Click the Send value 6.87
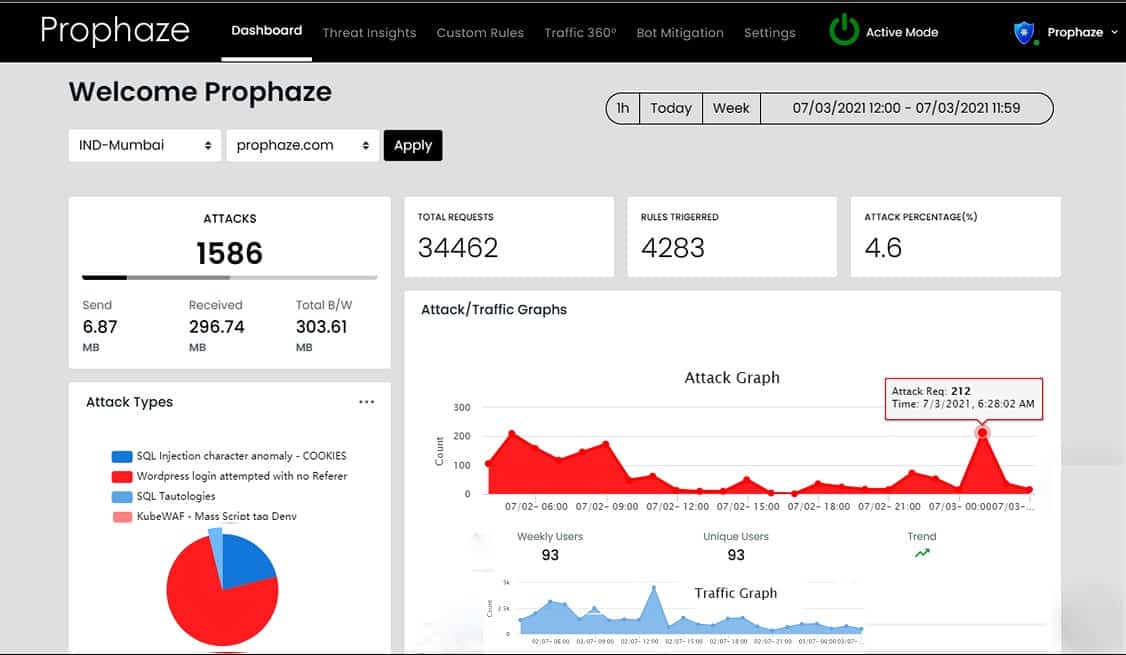The width and height of the screenshot is (1126, 655). (x=100, y=327)
